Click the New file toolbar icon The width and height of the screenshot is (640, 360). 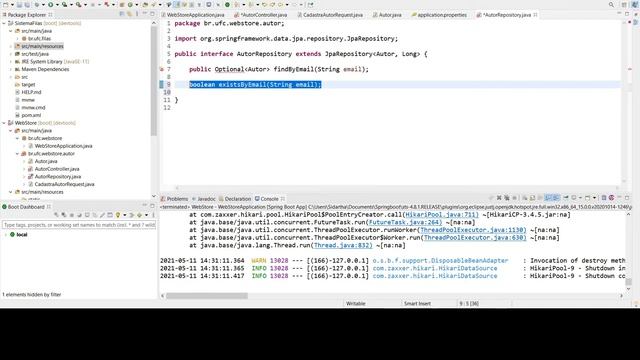pyautogui.click(x=6, y=4)
